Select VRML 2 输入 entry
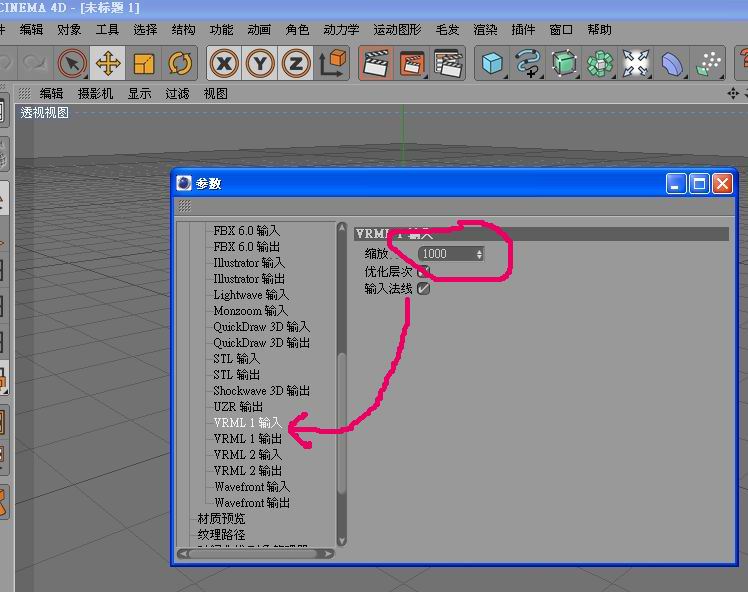The image size is (748, 592). pos(248,455)
